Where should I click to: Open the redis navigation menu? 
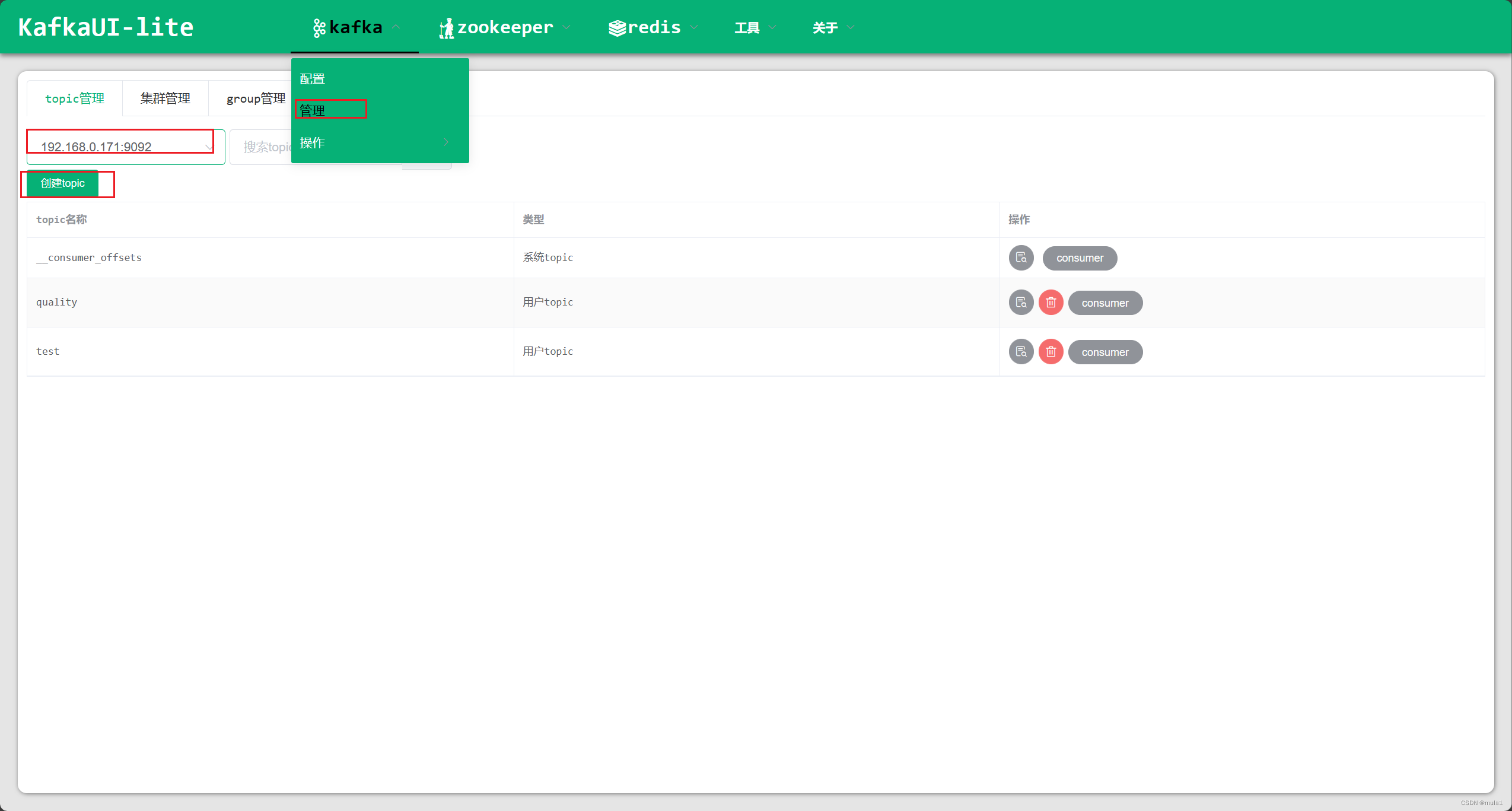click(653, 27)
